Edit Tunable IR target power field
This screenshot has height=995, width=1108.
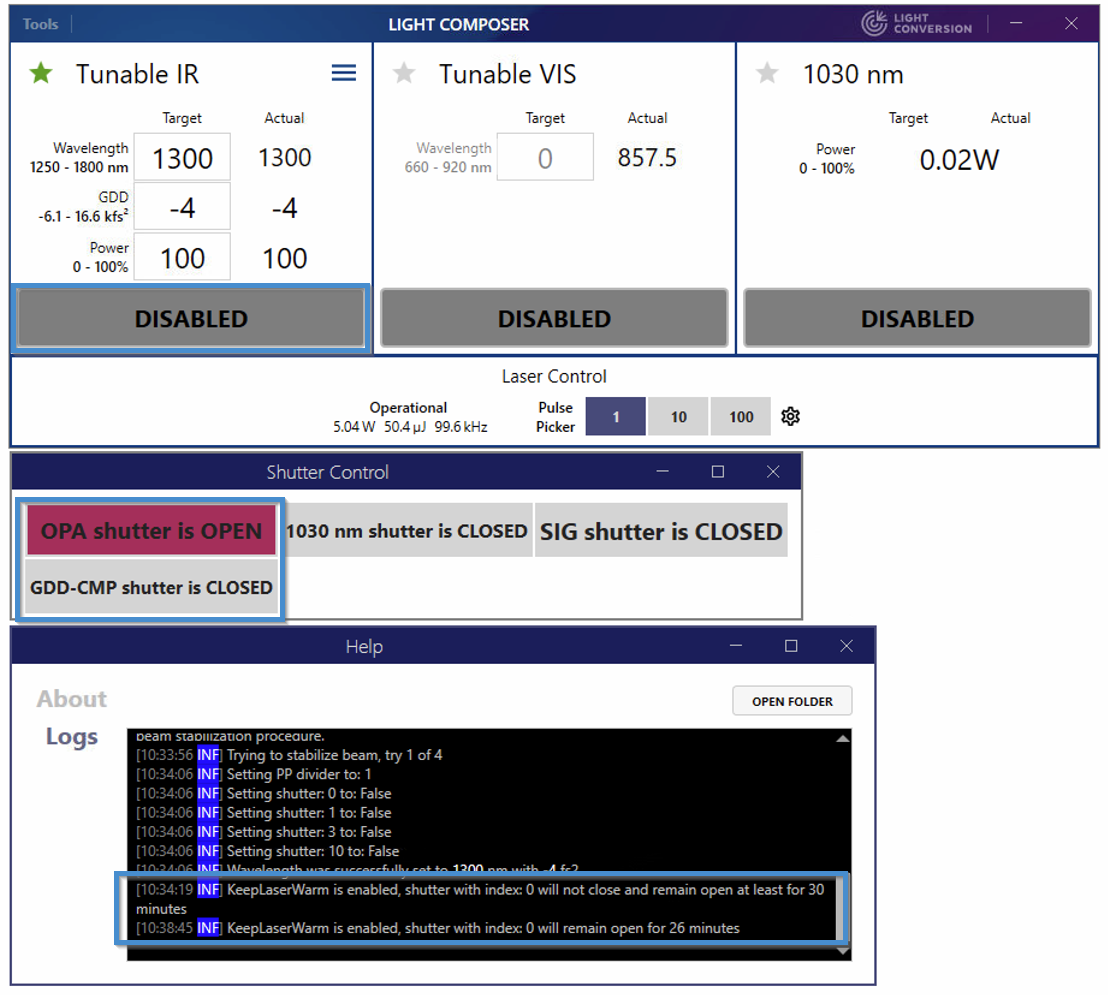(182, 257)
